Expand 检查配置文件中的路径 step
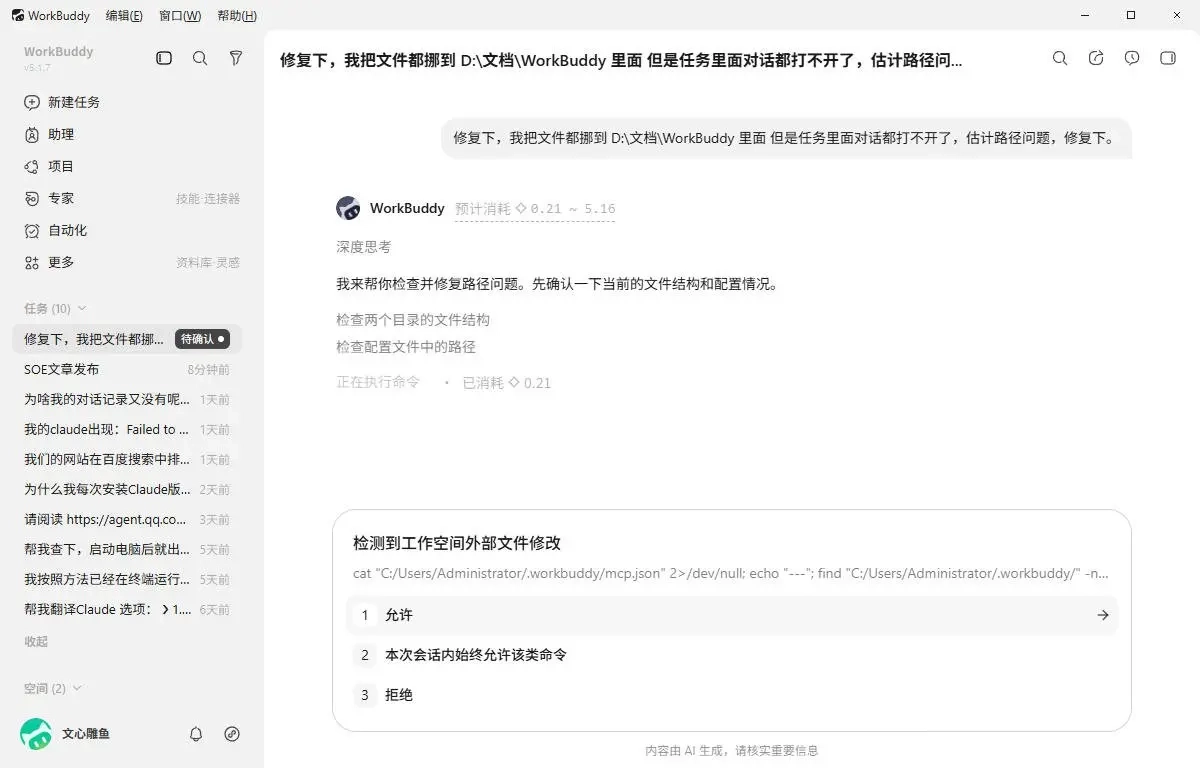The height and width of the screenshot is (768, 1200). 406,347
